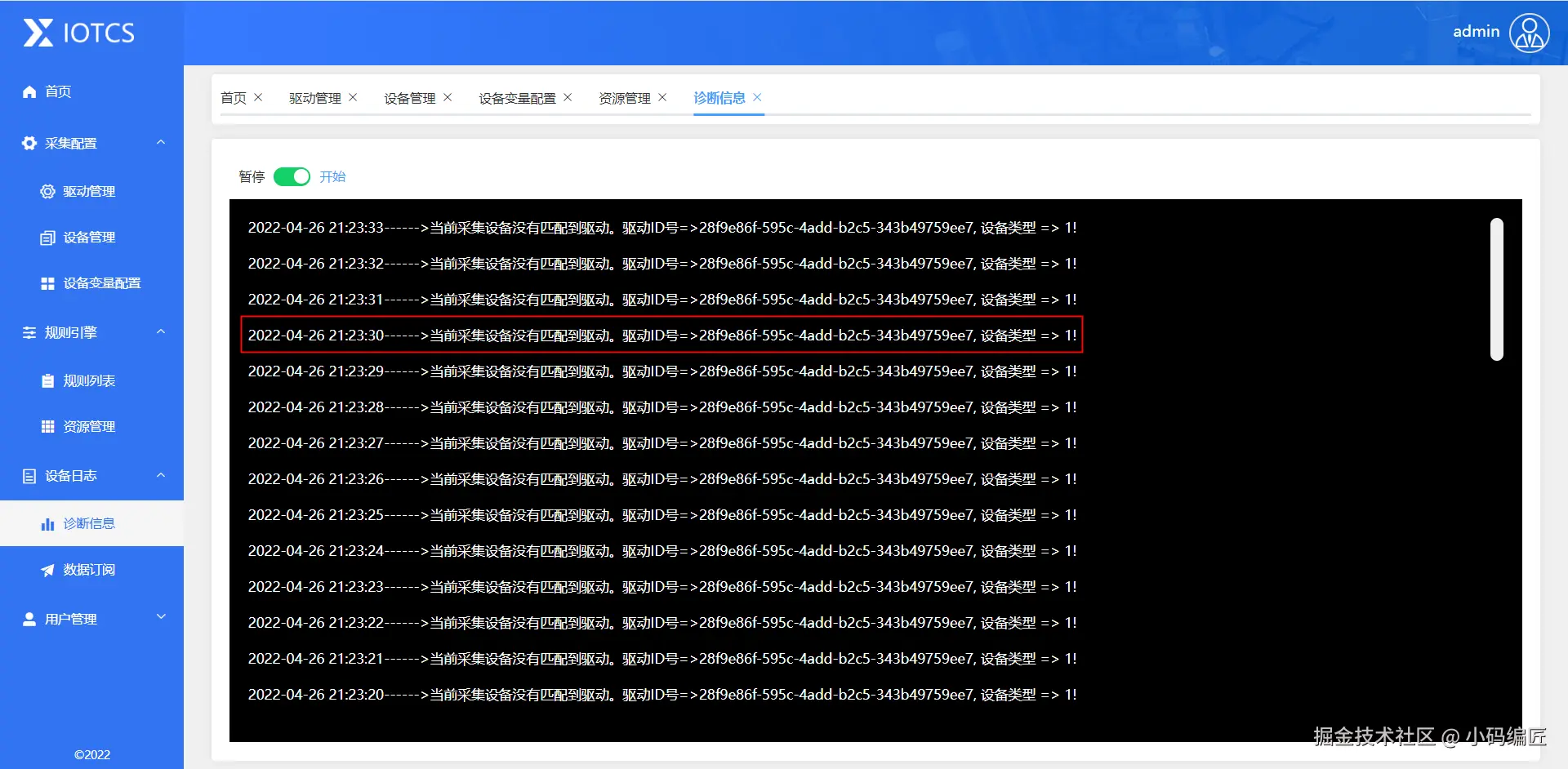Click the 规则引擎 sliders icon
This screenshot has width=1568, height=769.
coord(29,332)
